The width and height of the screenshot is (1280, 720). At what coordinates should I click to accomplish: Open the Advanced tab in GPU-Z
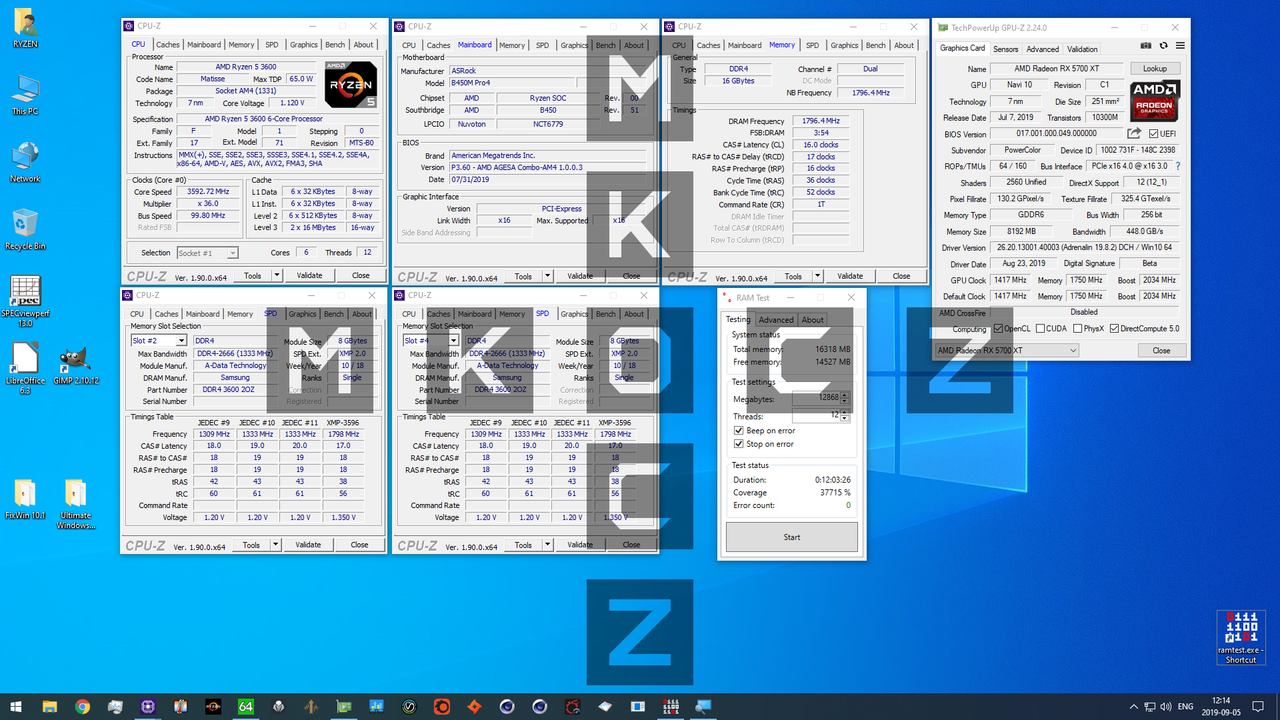point(1042,48)
